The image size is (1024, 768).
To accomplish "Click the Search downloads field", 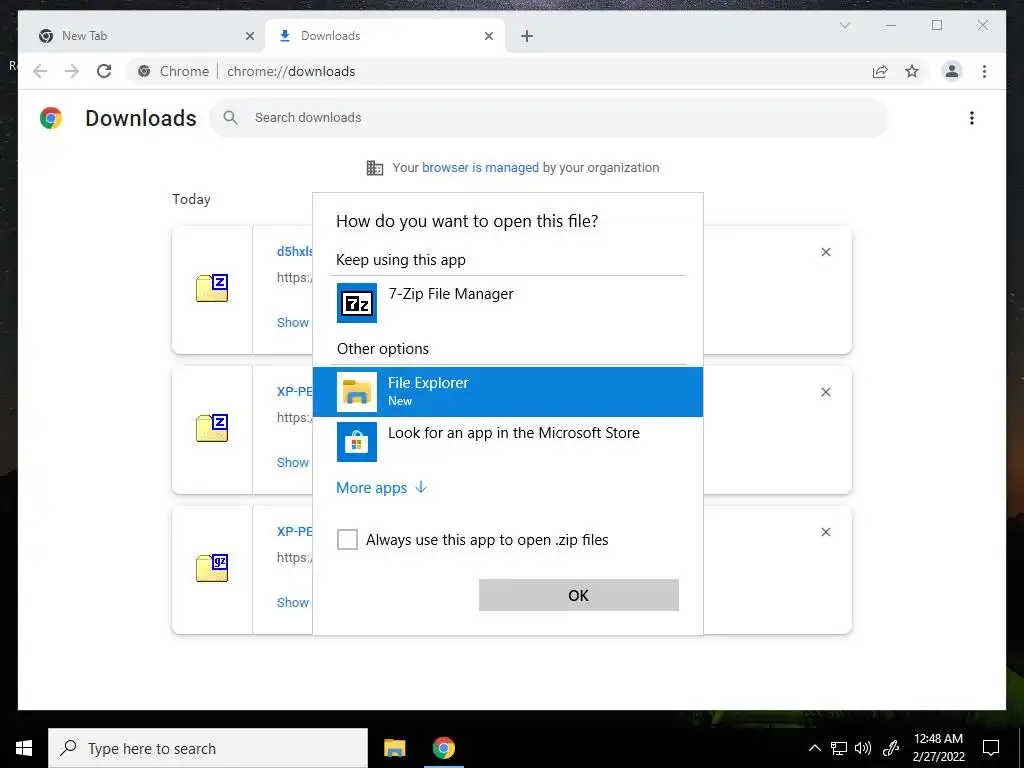I will [549, 118].
